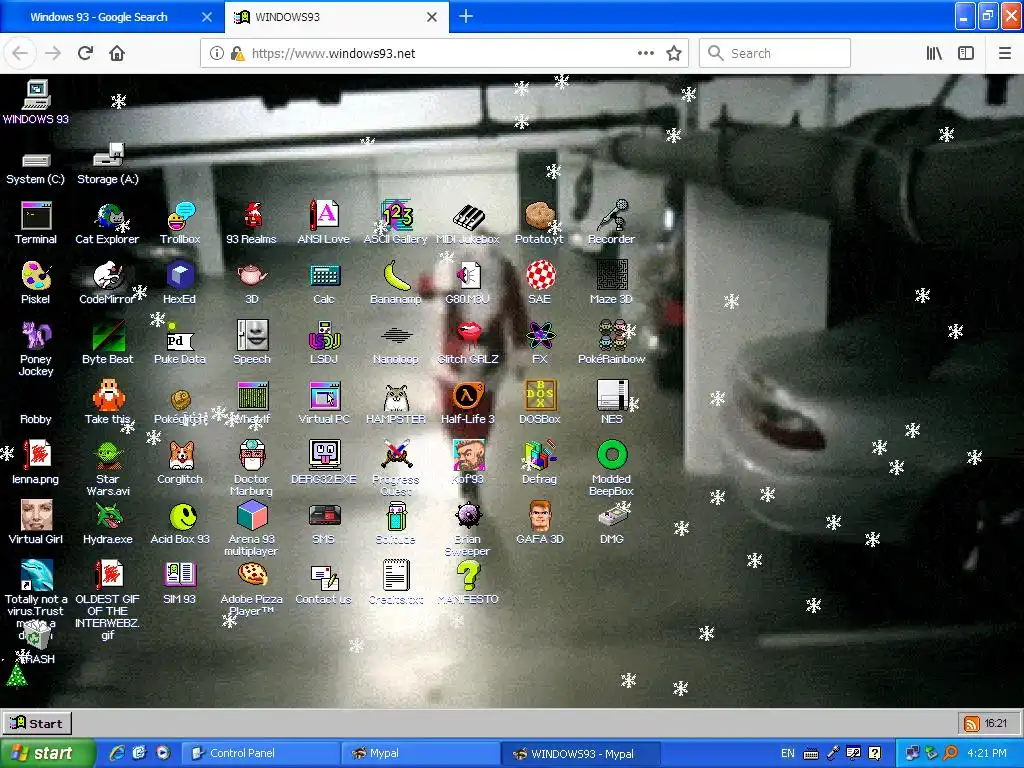Click the RSS feed tray icon
The image size is (1024, 768).
pyautogui.click(x=972, y=724)
